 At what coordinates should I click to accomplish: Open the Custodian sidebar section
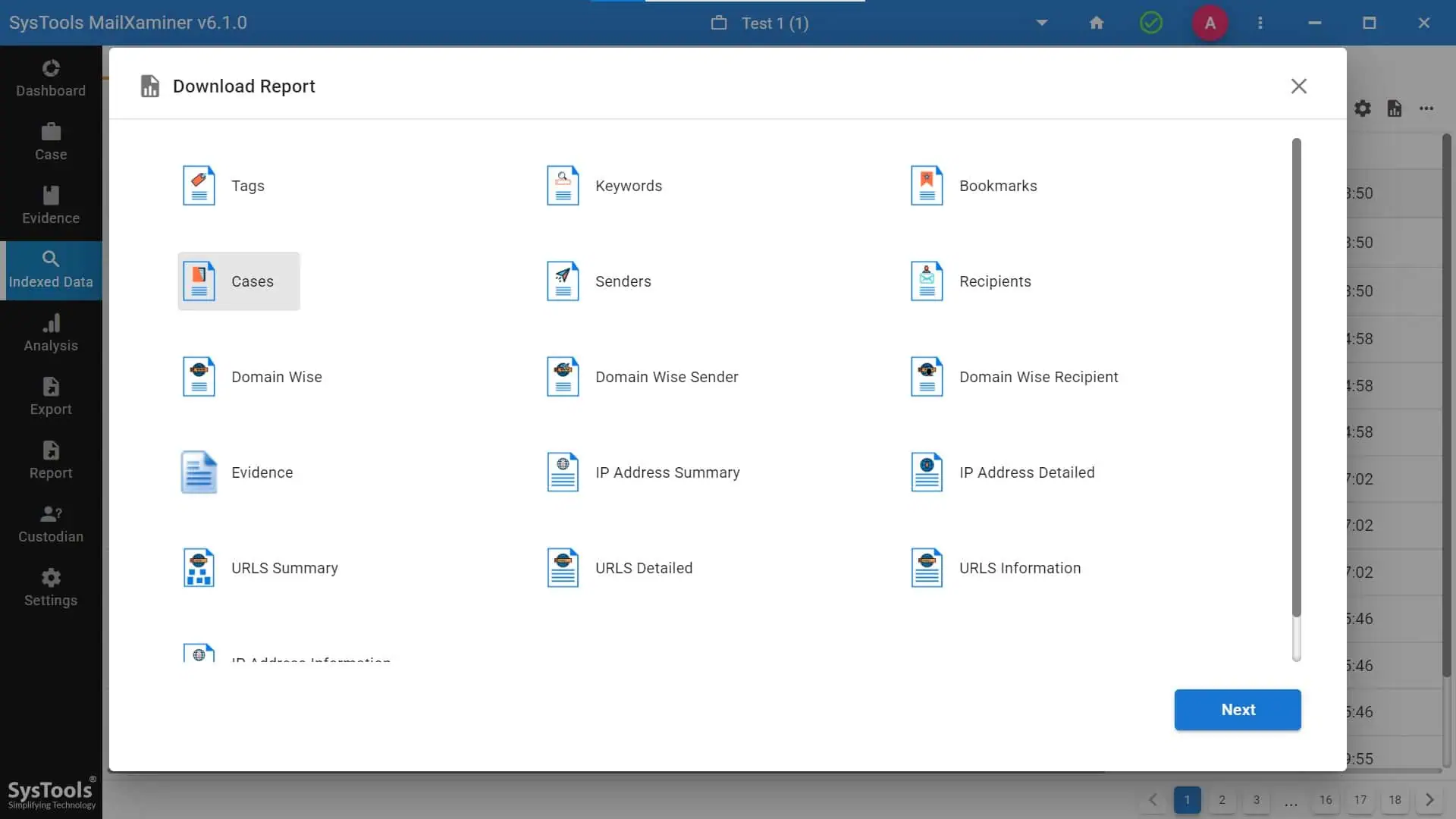coord(51,524)
